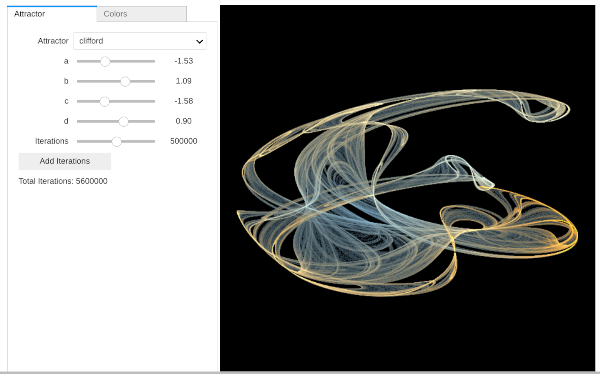Click the right end of the c slider track
The height and width of the screenshot is (374, 600).
154,101
